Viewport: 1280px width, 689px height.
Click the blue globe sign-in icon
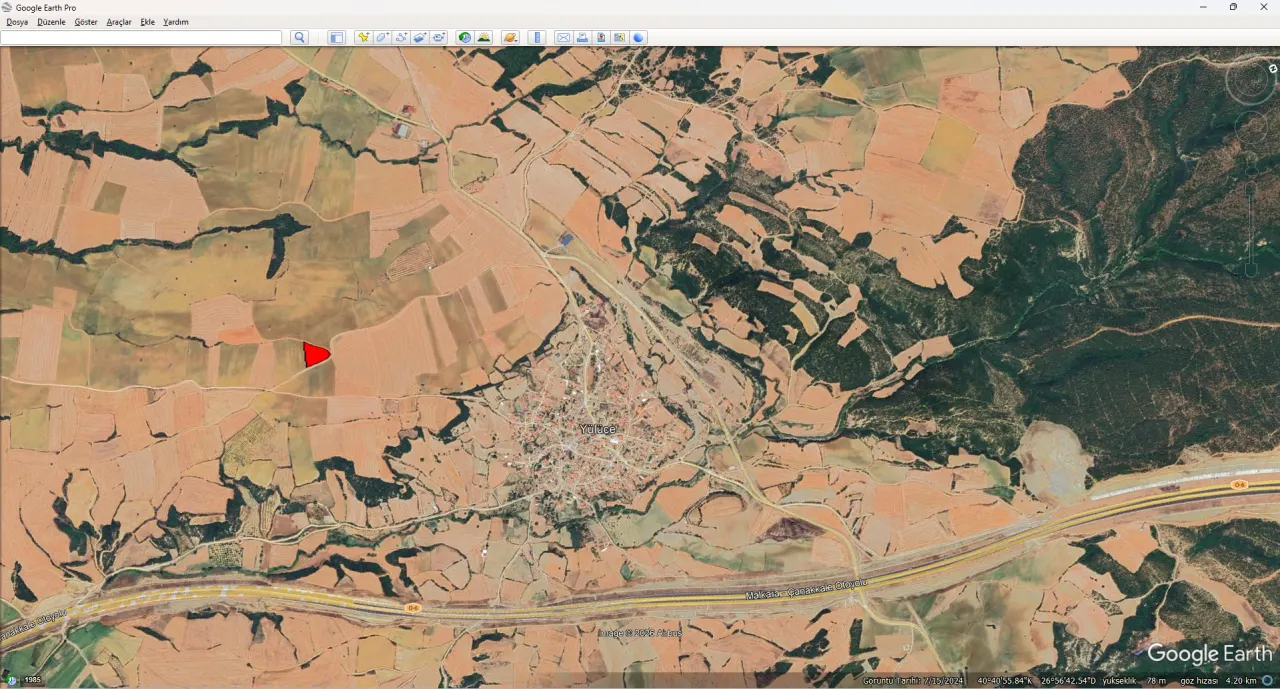[639, 37]
